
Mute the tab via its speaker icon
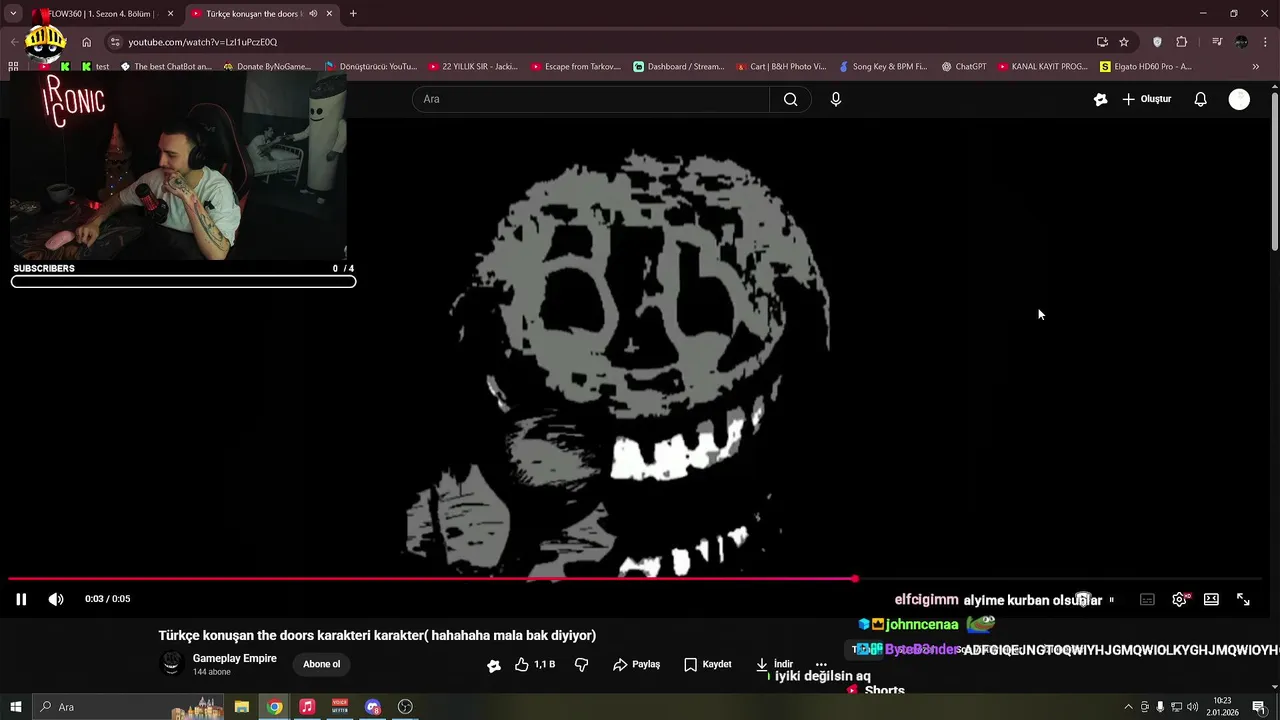(313, 14)
